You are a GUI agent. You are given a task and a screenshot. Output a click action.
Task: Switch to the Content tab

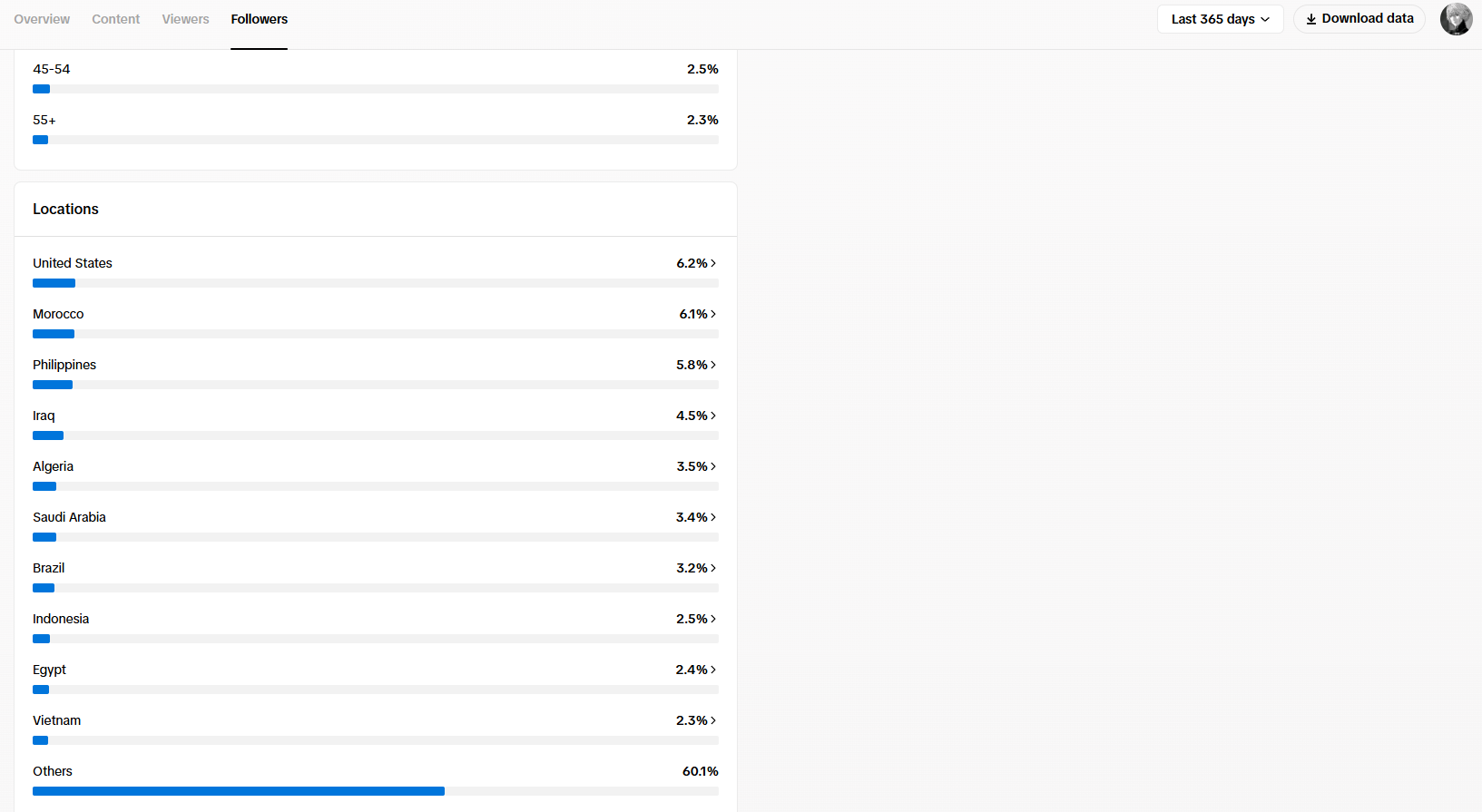point(115,19)
